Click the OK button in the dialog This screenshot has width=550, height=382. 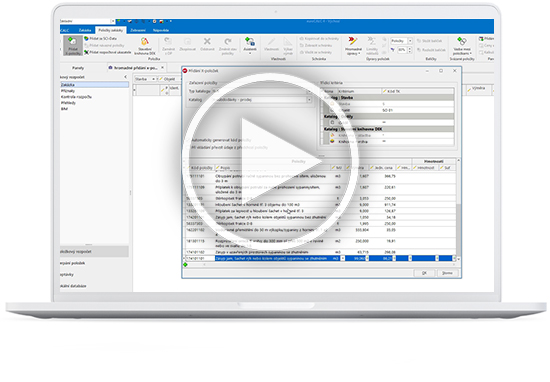(x=424, y=273)
